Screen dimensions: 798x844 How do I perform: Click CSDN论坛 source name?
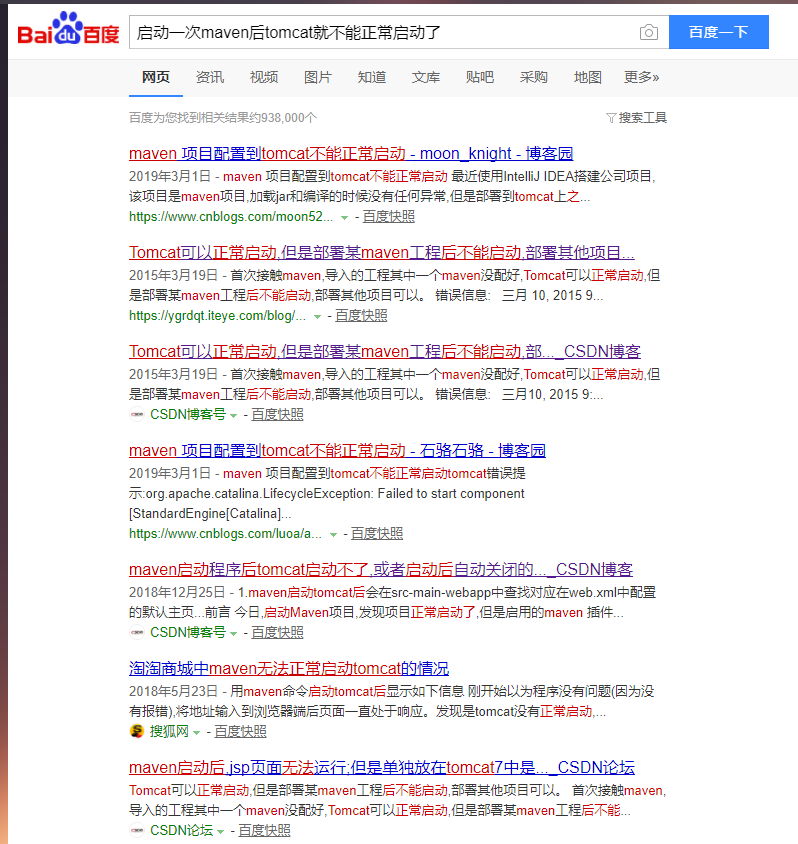pos(182,831)
